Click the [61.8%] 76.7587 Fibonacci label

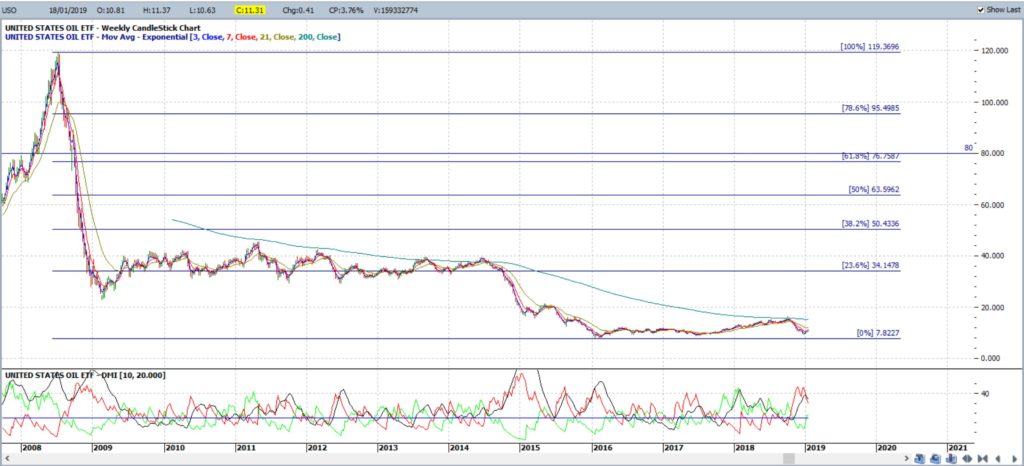[x=871, y=157]
